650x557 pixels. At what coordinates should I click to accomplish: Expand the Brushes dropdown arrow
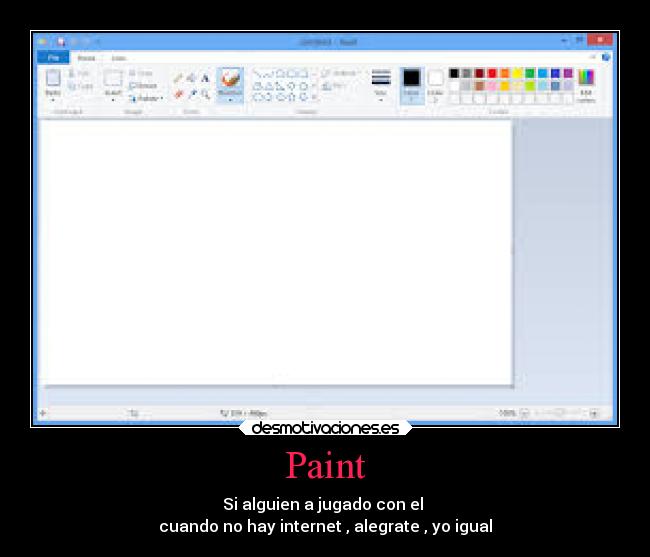(x=230, y=100)
